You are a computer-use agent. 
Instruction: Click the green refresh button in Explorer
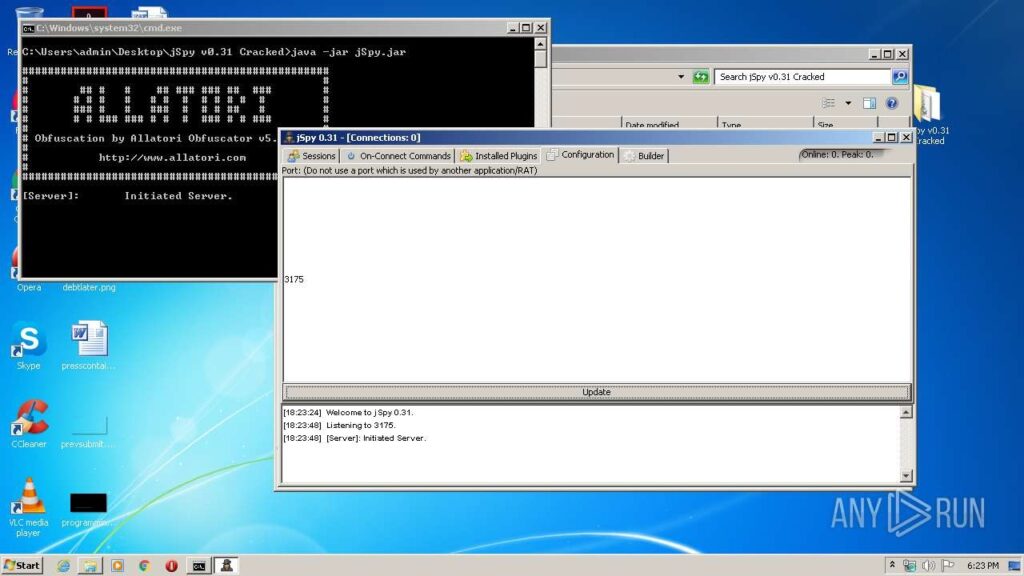(701, 77)
